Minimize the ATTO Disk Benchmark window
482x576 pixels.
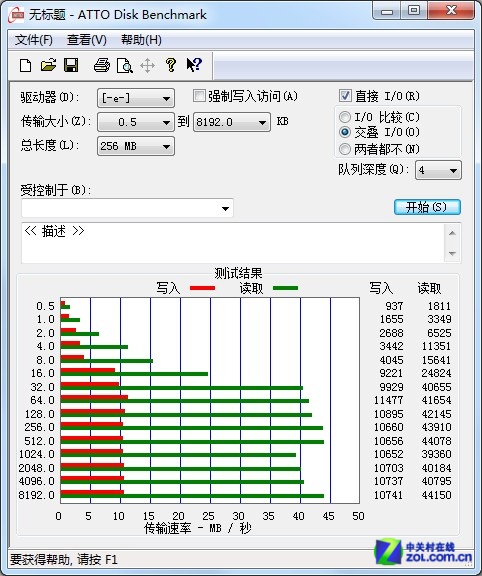click(x=387, y=11)
